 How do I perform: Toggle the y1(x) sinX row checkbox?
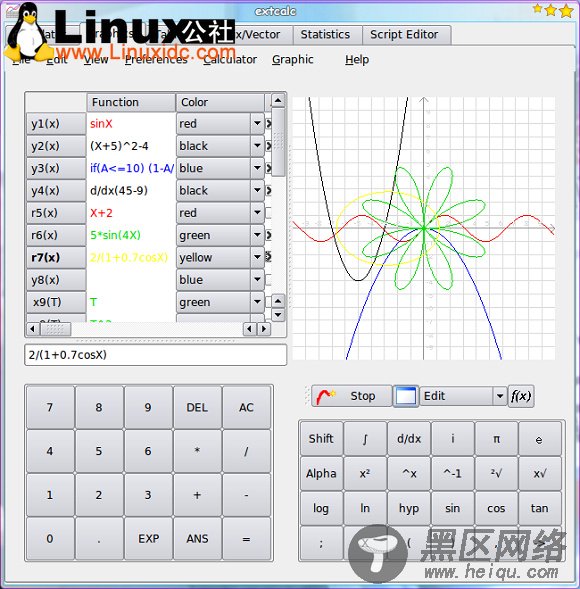(268, 124)
